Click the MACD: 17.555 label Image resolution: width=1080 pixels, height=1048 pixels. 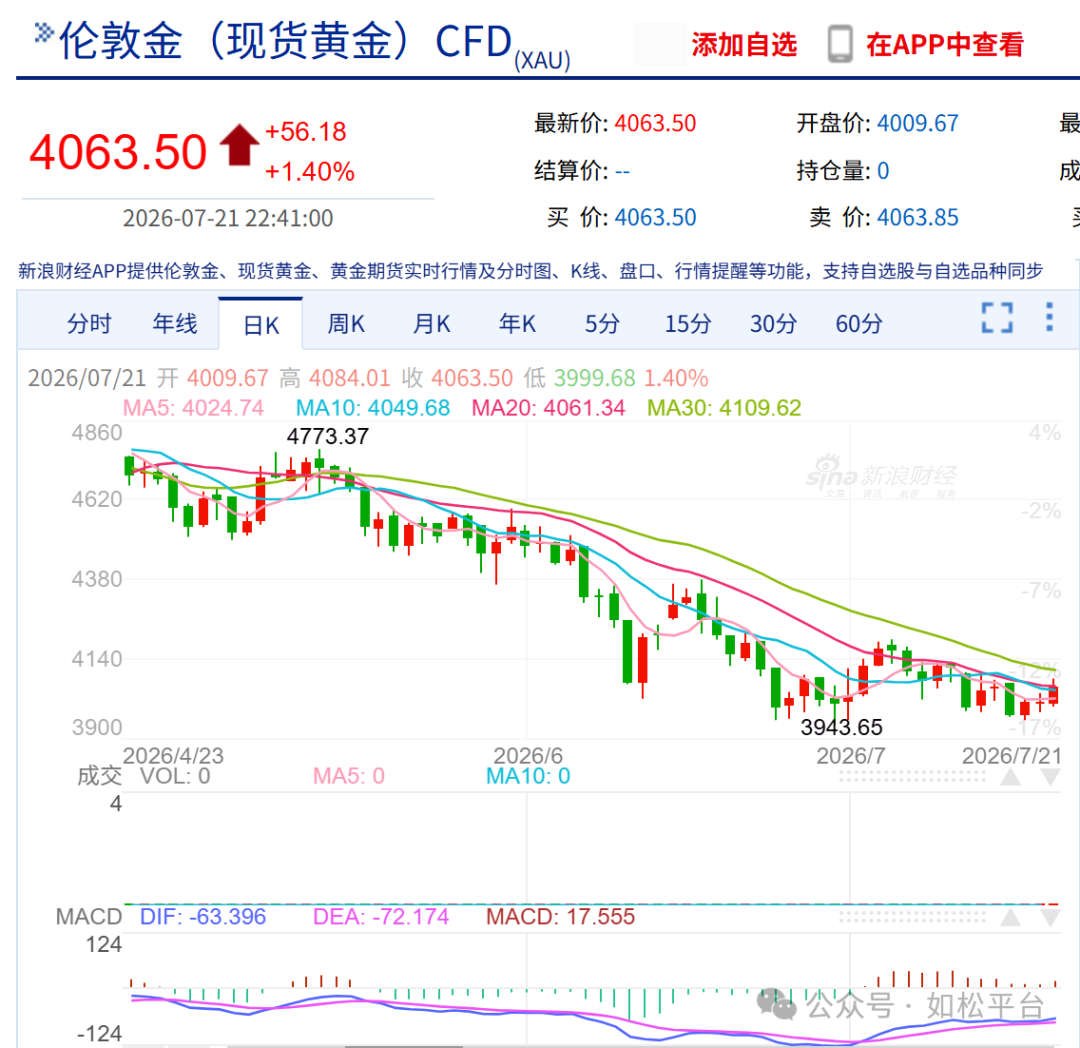pos(560,916)
